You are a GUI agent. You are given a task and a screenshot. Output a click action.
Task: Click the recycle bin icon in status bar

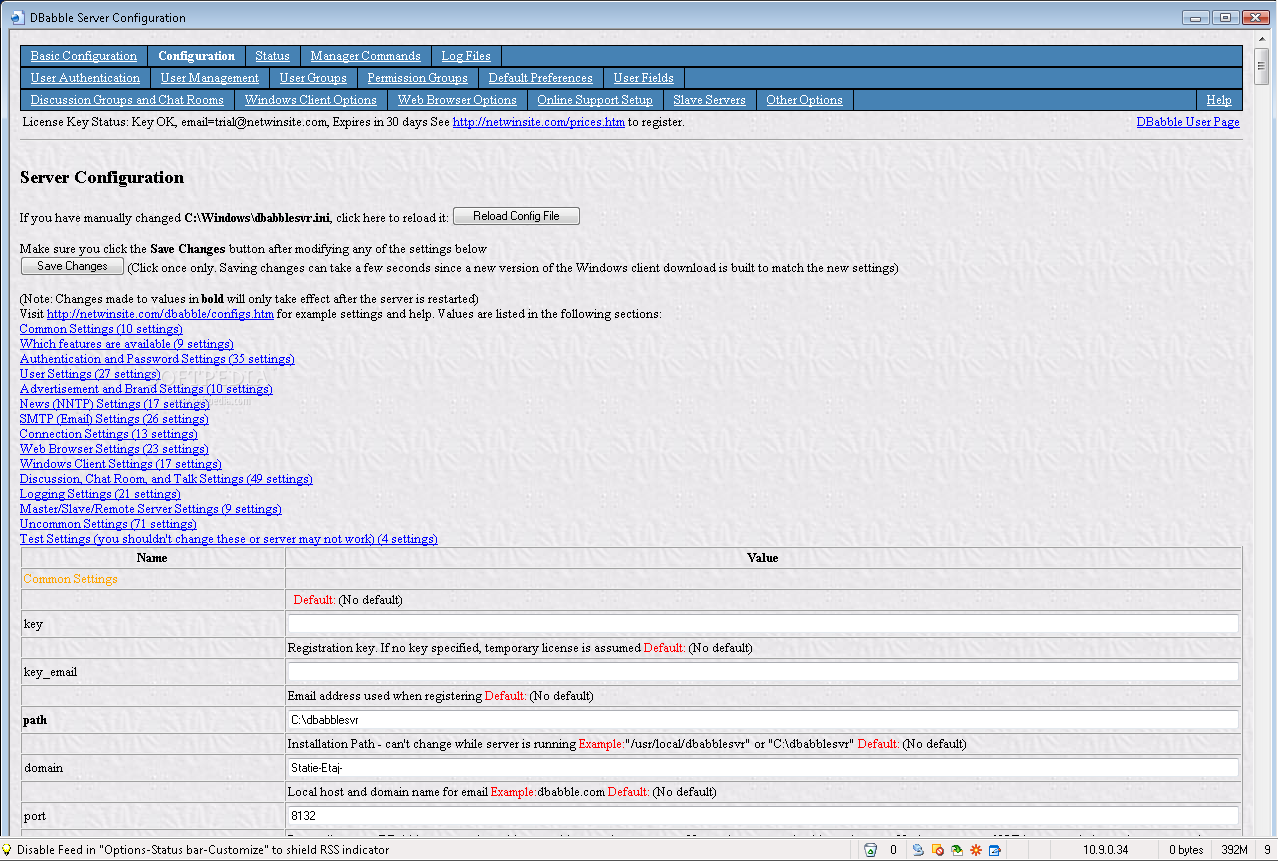pos(870,850)
